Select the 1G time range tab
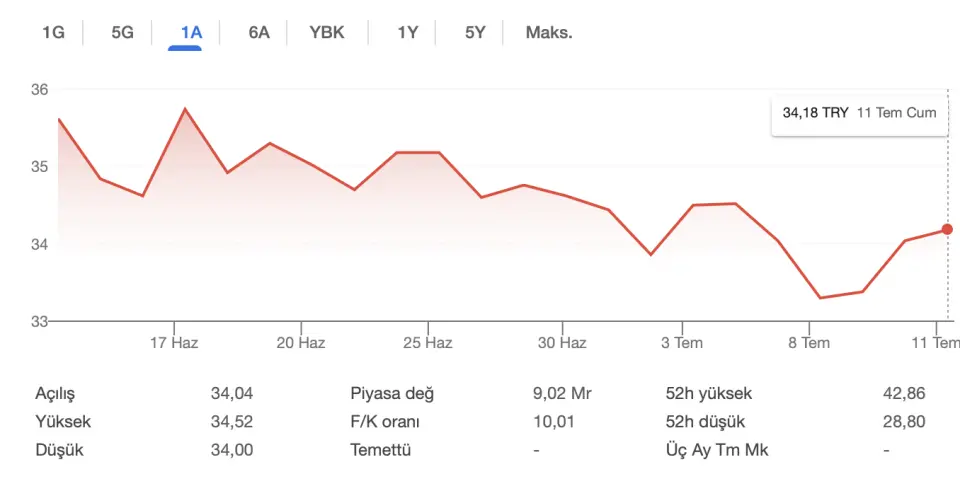 tap(53, 32)
